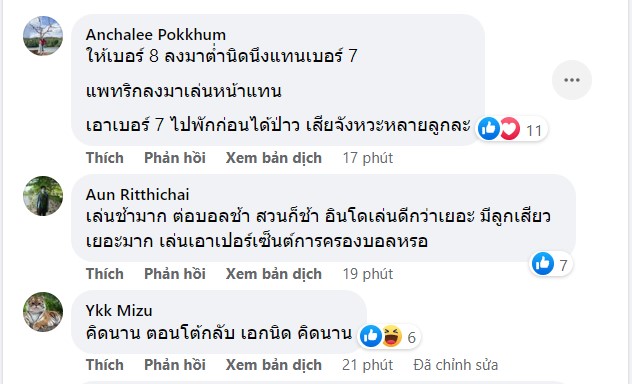Open the Đã chỉnh sửa edit history link
The height and width of the screenshot is (384, 632).
point(455,365)
